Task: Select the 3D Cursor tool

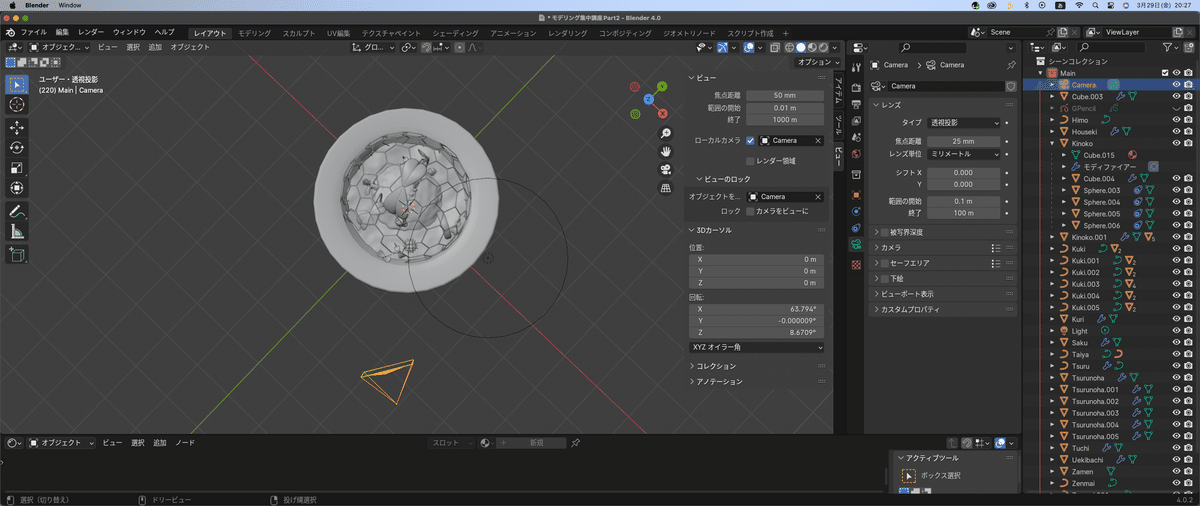Action: pyautogui.click(x=17, y=105)
